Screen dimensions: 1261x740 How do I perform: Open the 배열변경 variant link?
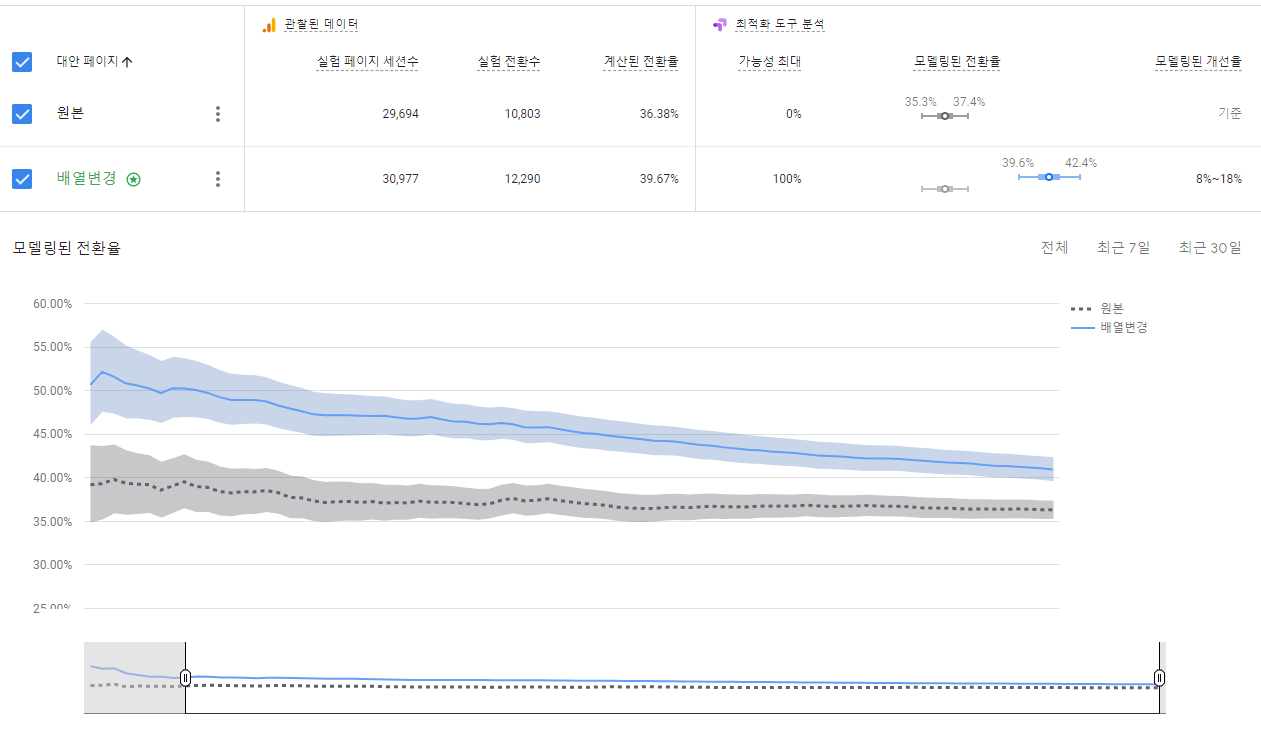[87, 178]
